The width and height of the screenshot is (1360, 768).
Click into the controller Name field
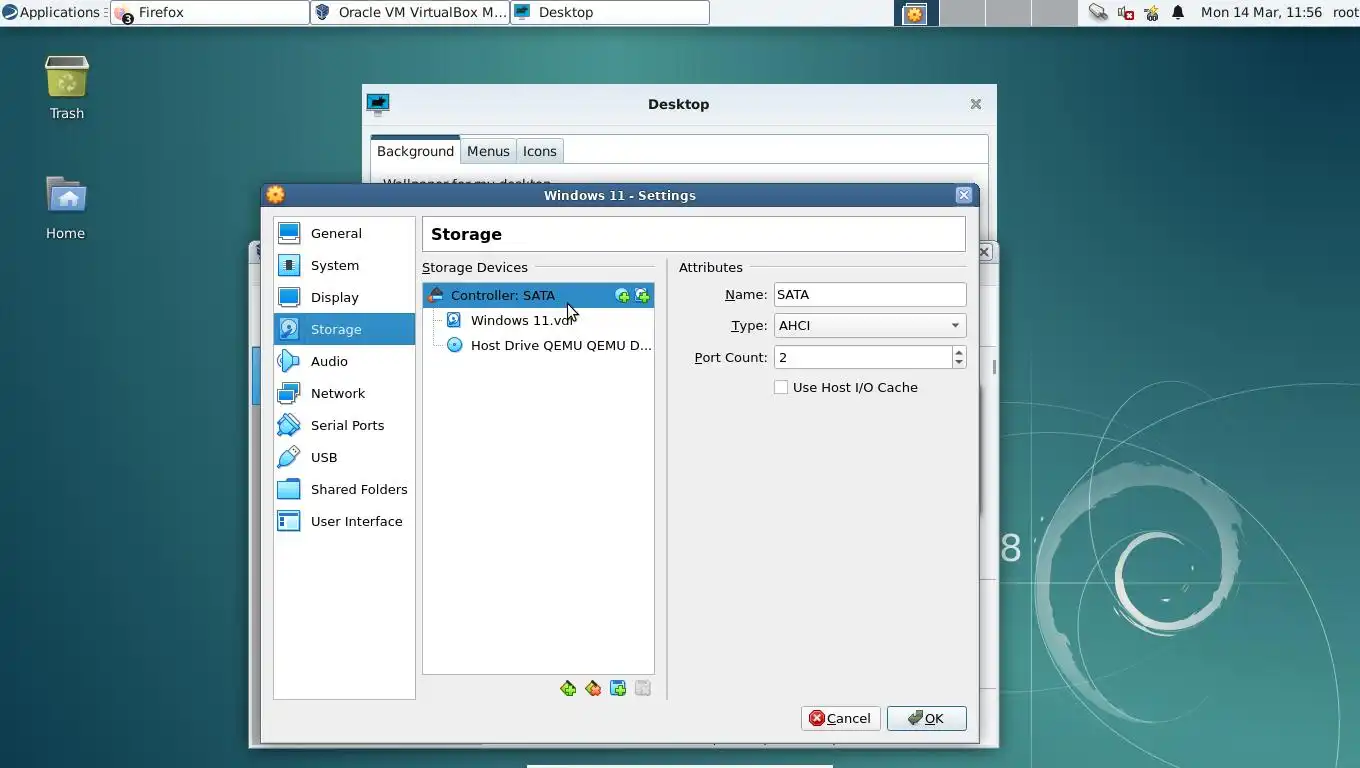870,294
